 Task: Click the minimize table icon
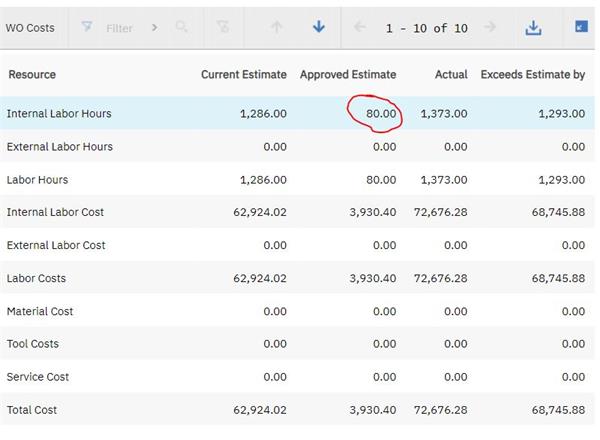point(581,27)
